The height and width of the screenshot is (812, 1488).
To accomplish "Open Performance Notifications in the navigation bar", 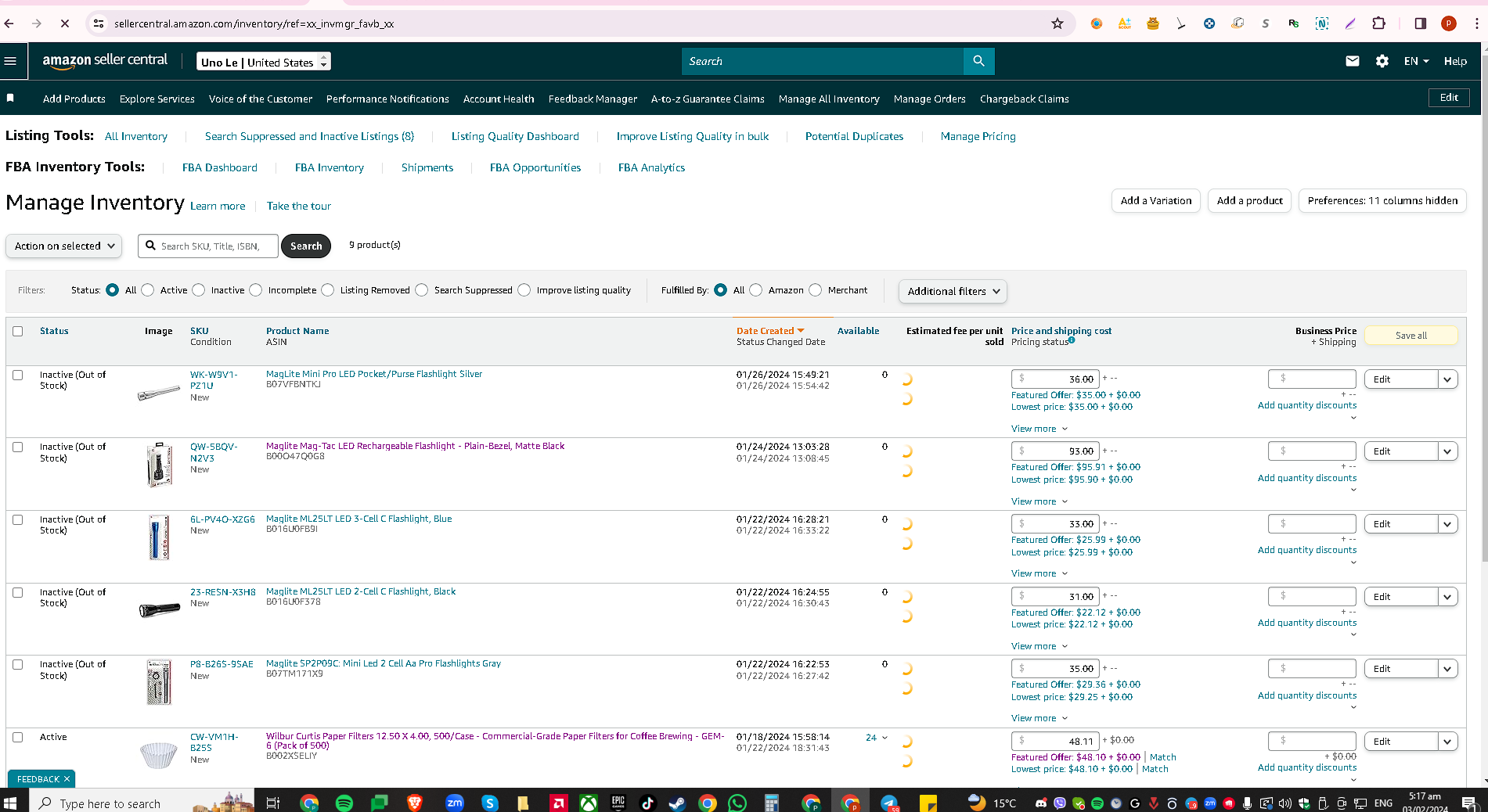I will pyautogui.click(x=387, y=99).
